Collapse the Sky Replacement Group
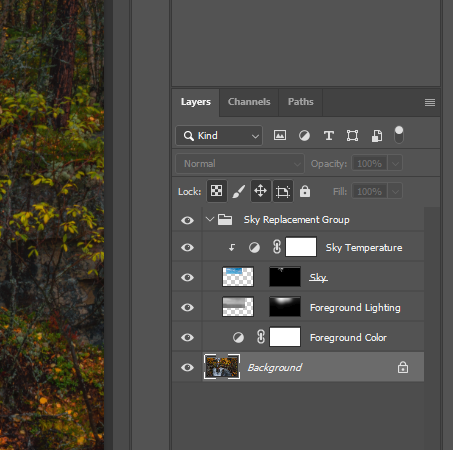 coord(209,219)
